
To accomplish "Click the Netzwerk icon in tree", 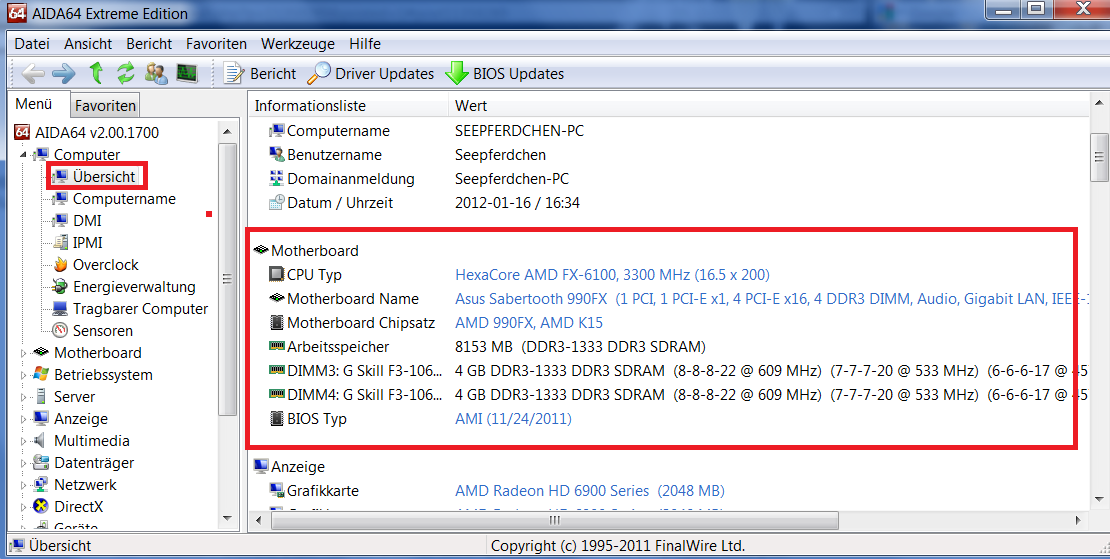I will (x=41, y=485).
